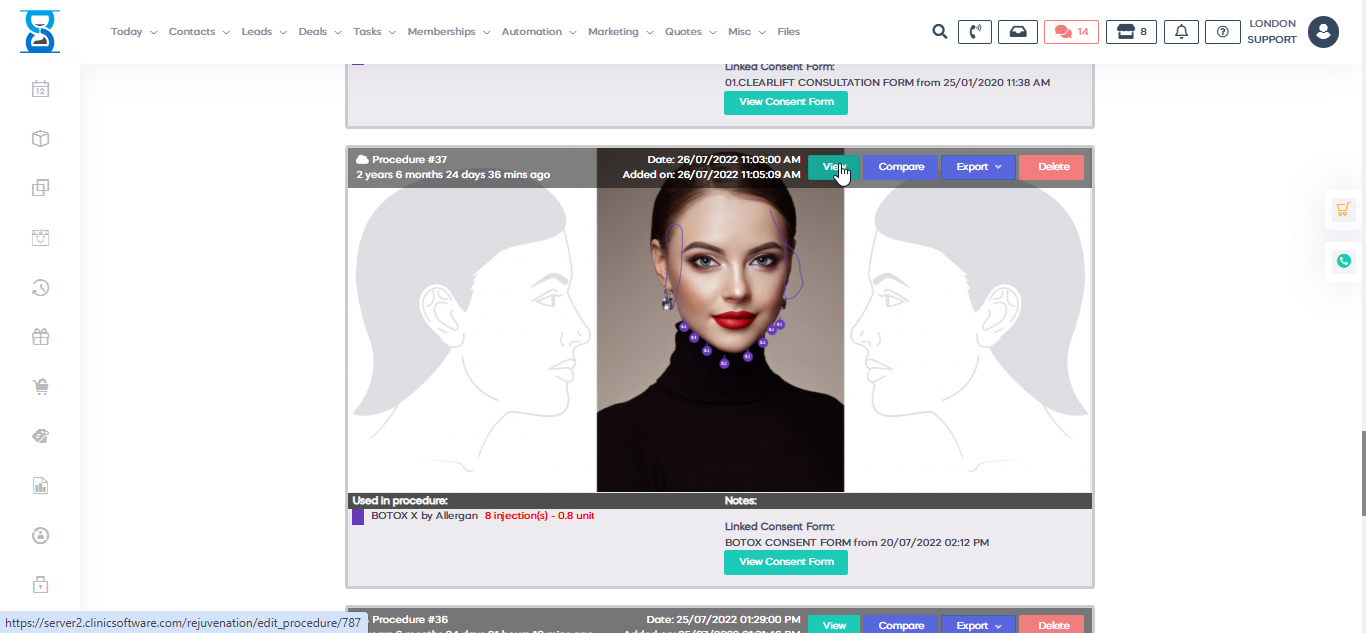
Task: Open the gift box icon in sidebar
Action: click(40, 337)
